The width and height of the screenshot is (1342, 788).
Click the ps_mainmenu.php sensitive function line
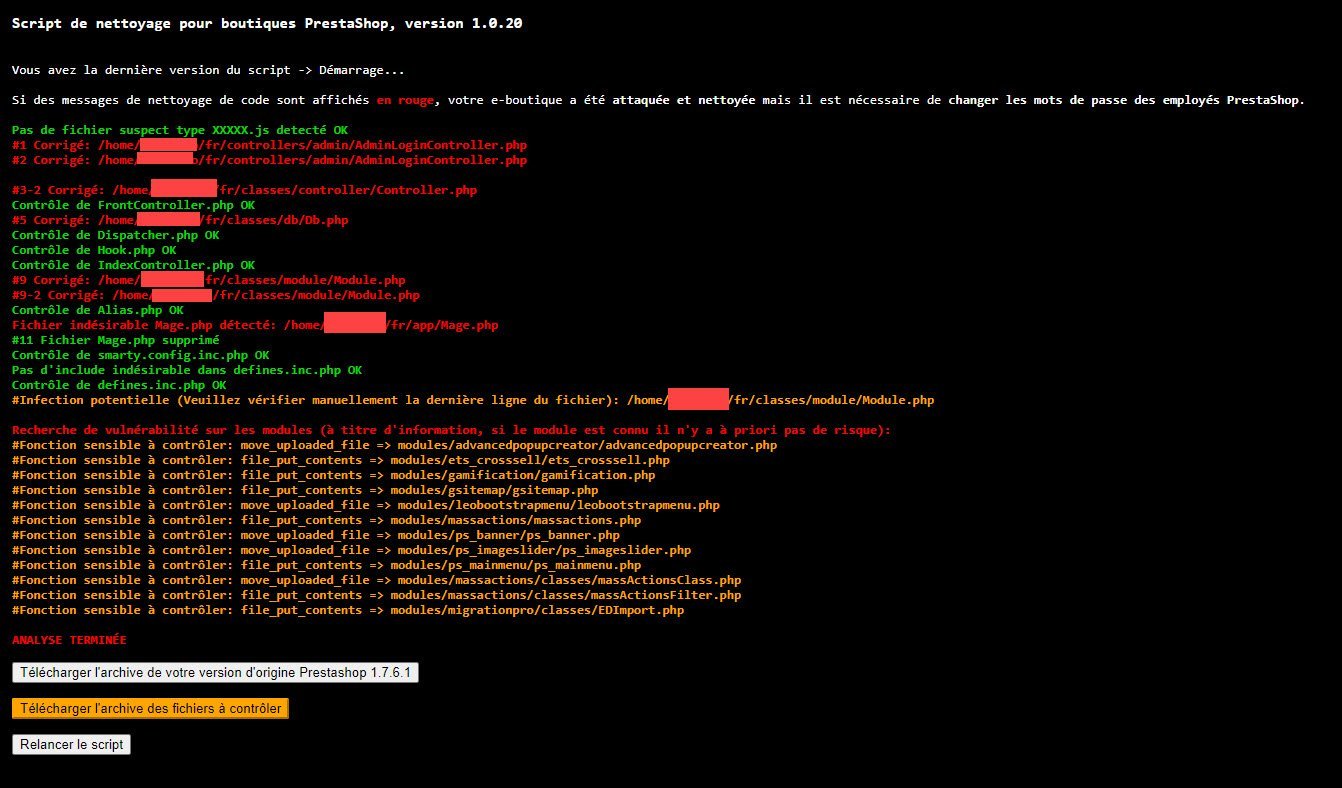coord(327,565)
